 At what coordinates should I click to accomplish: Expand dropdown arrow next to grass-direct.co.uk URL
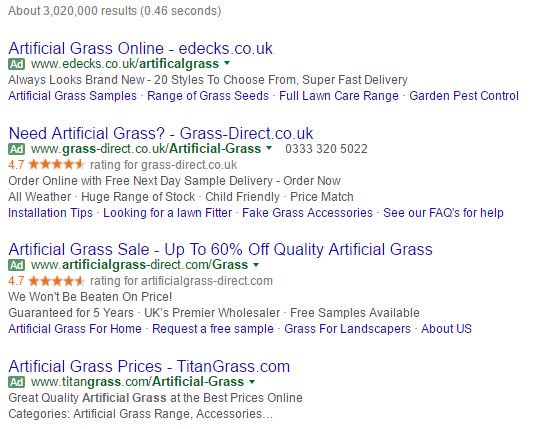point(269,148)
